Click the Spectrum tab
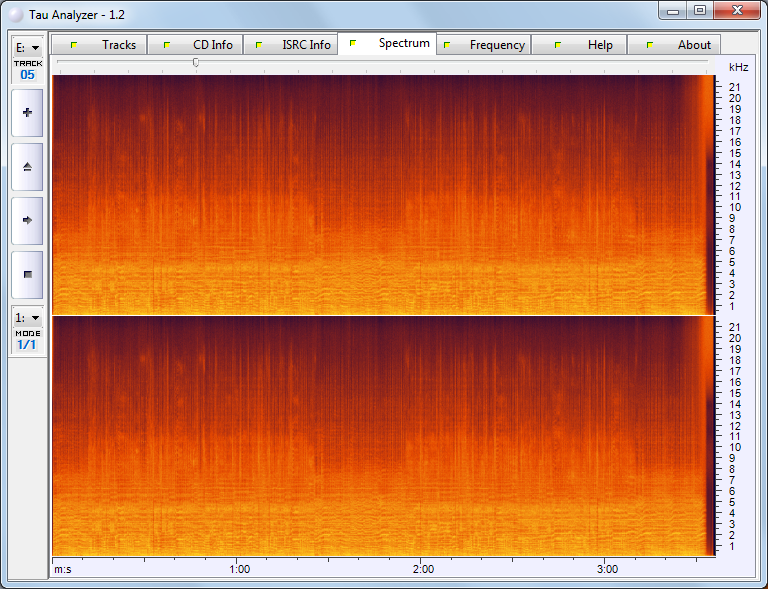 387,44
